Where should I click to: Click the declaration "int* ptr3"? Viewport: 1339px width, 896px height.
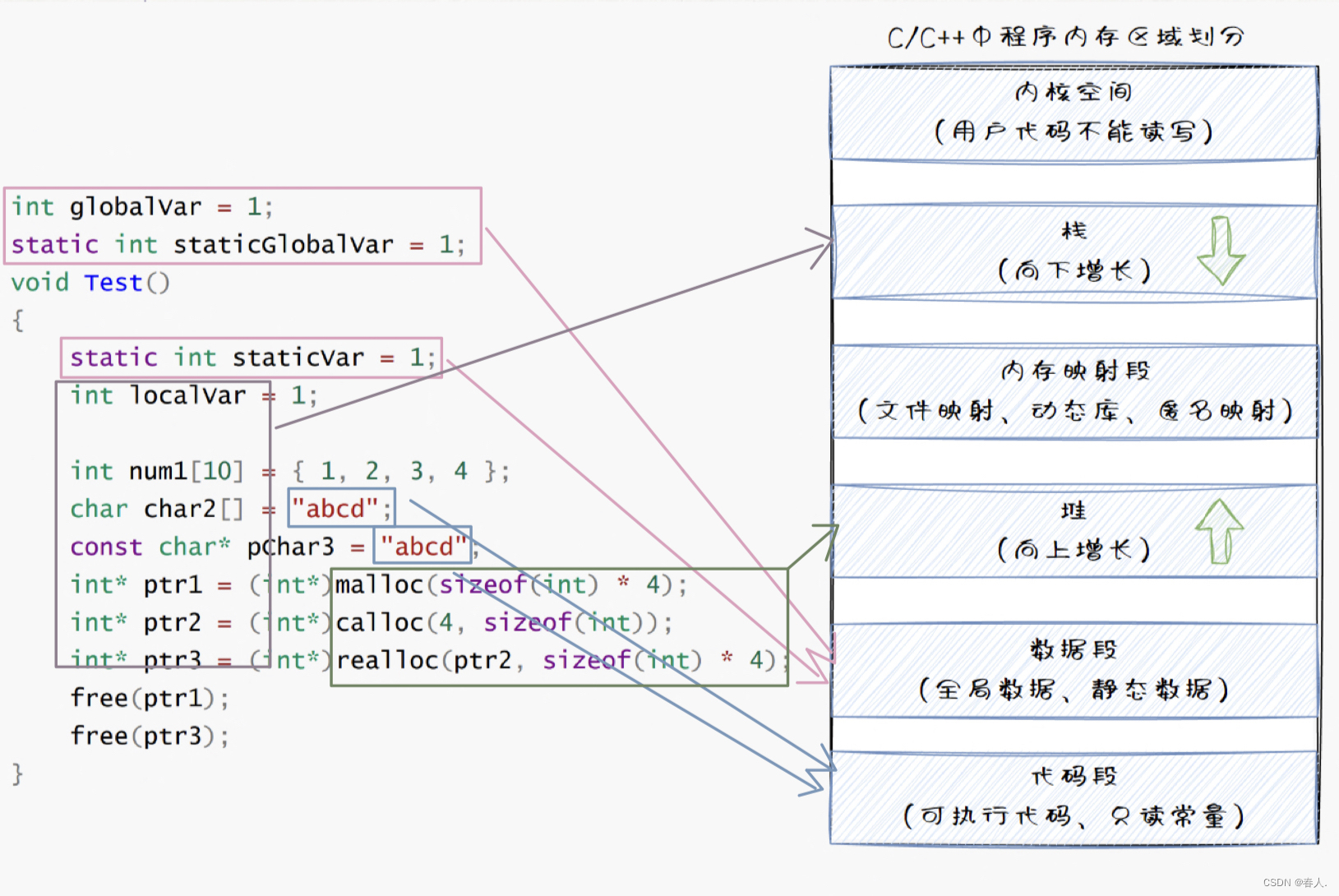(136, 660)
